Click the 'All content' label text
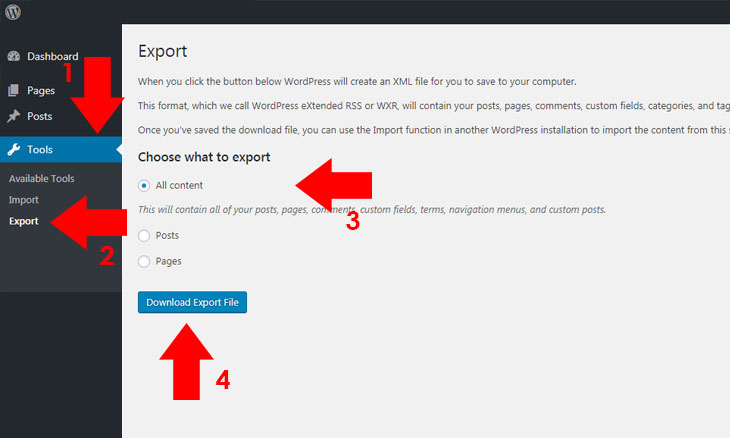The image size is (730, 438). (179, 185)
